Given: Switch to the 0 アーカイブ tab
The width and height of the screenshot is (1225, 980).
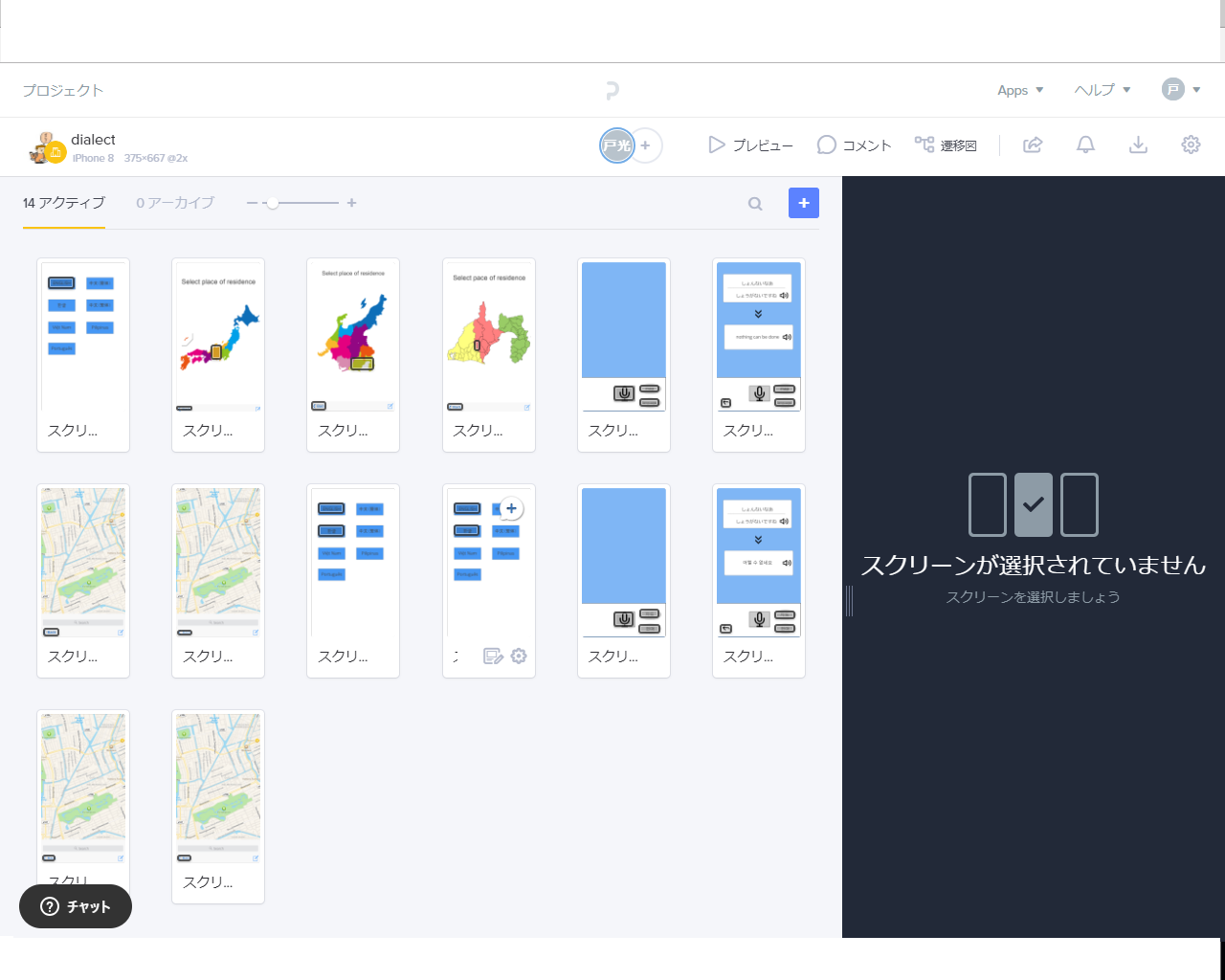Looking at the screenshot, I should click(x=175, y=203).
